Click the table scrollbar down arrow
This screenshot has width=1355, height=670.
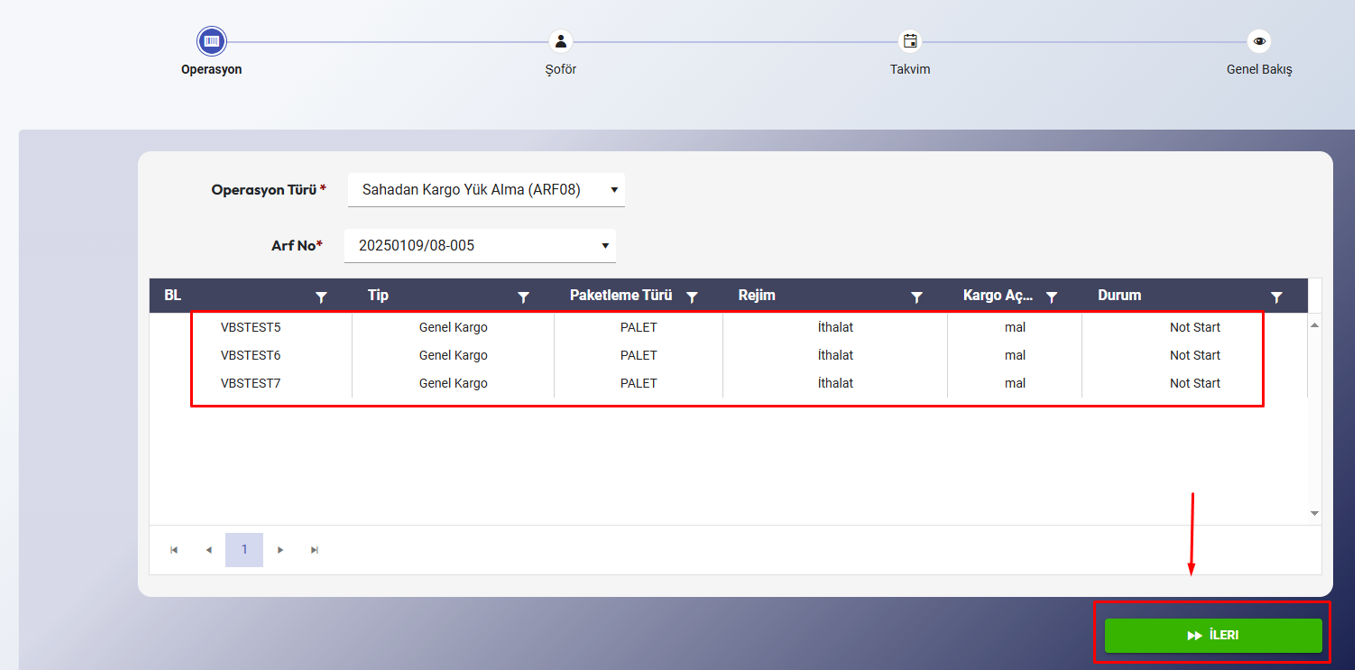click(1314, 513)
